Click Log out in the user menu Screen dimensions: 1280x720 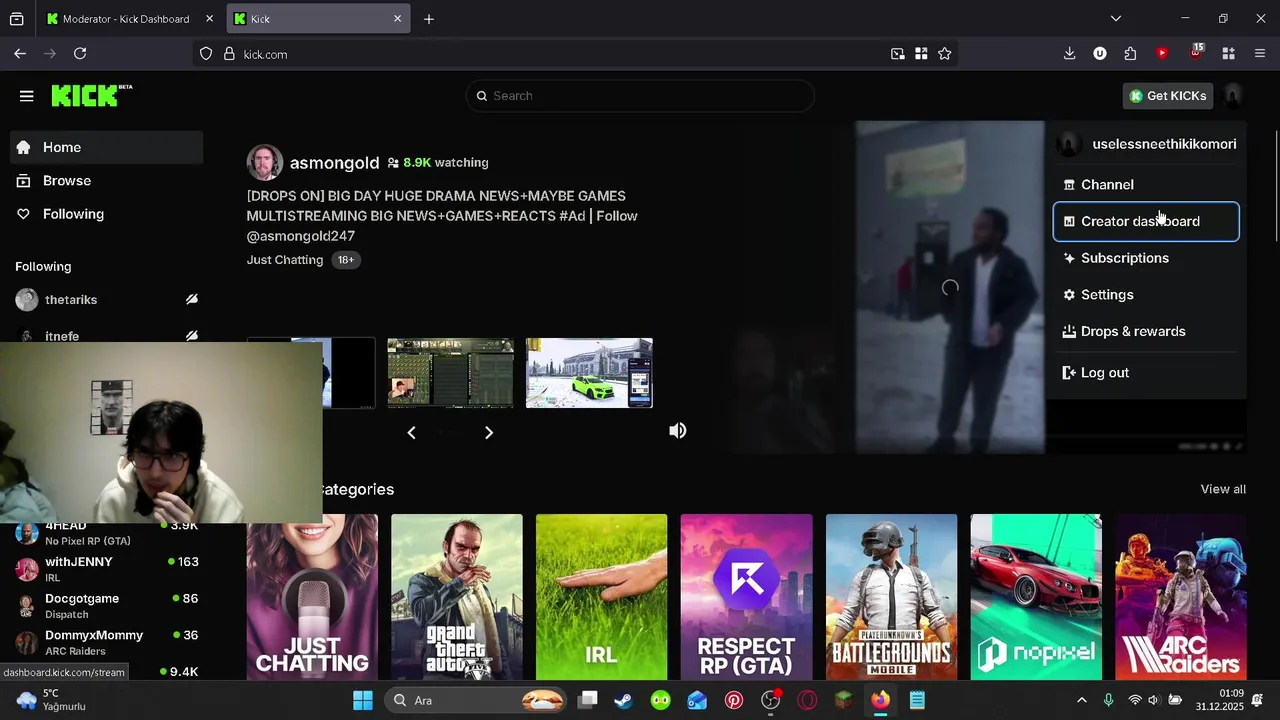[1146, 373]
